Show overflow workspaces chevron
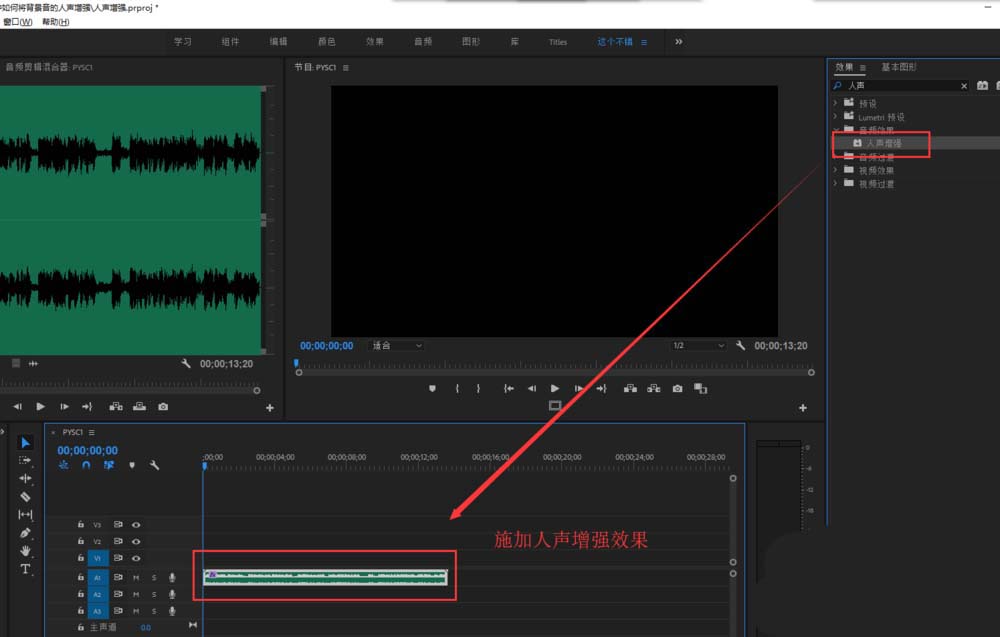The width and height of the screenshot is (1000, 637). pyautogui.click(x=679, y=41)
